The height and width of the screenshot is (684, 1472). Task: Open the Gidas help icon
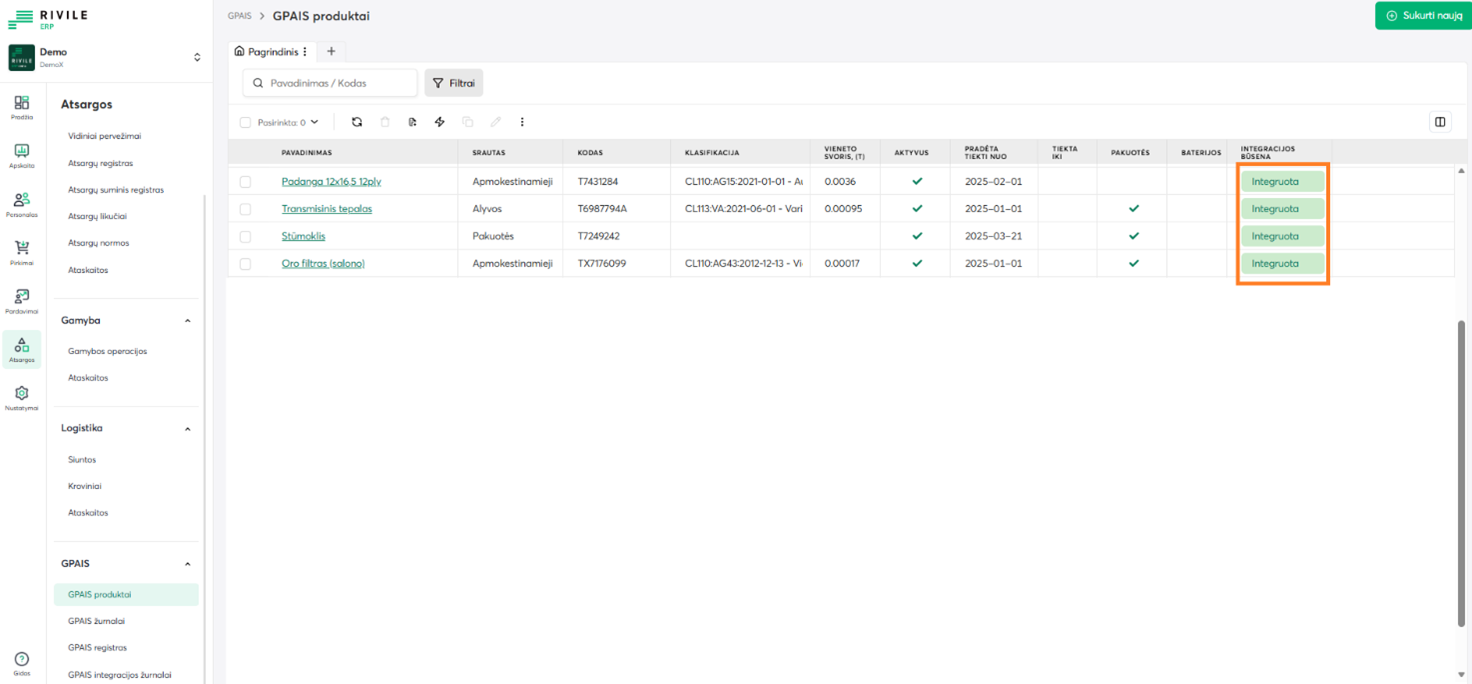[x=22, y=660]
